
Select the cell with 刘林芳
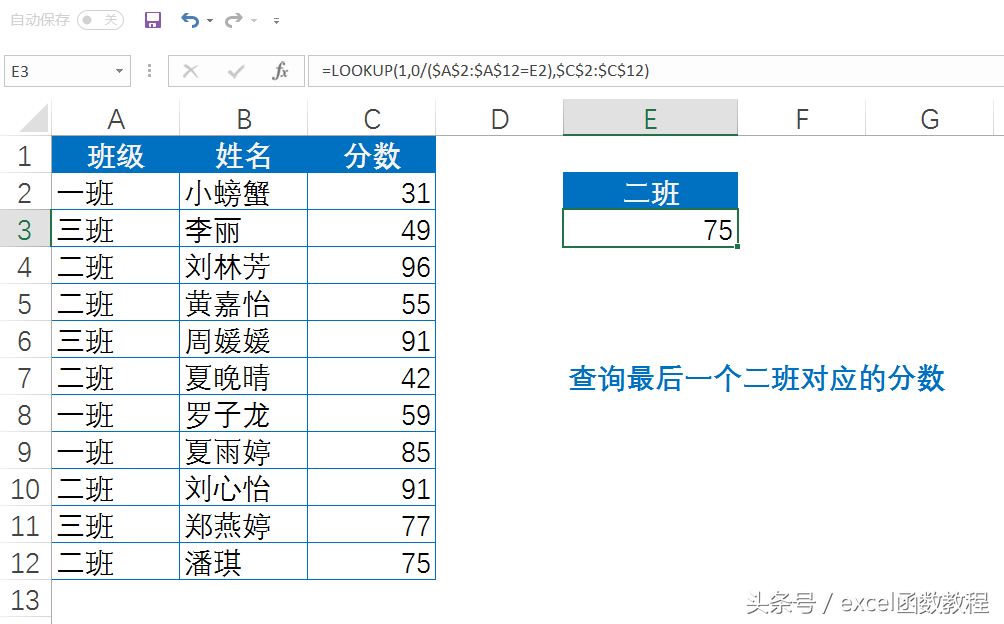[x=244, y=266]
